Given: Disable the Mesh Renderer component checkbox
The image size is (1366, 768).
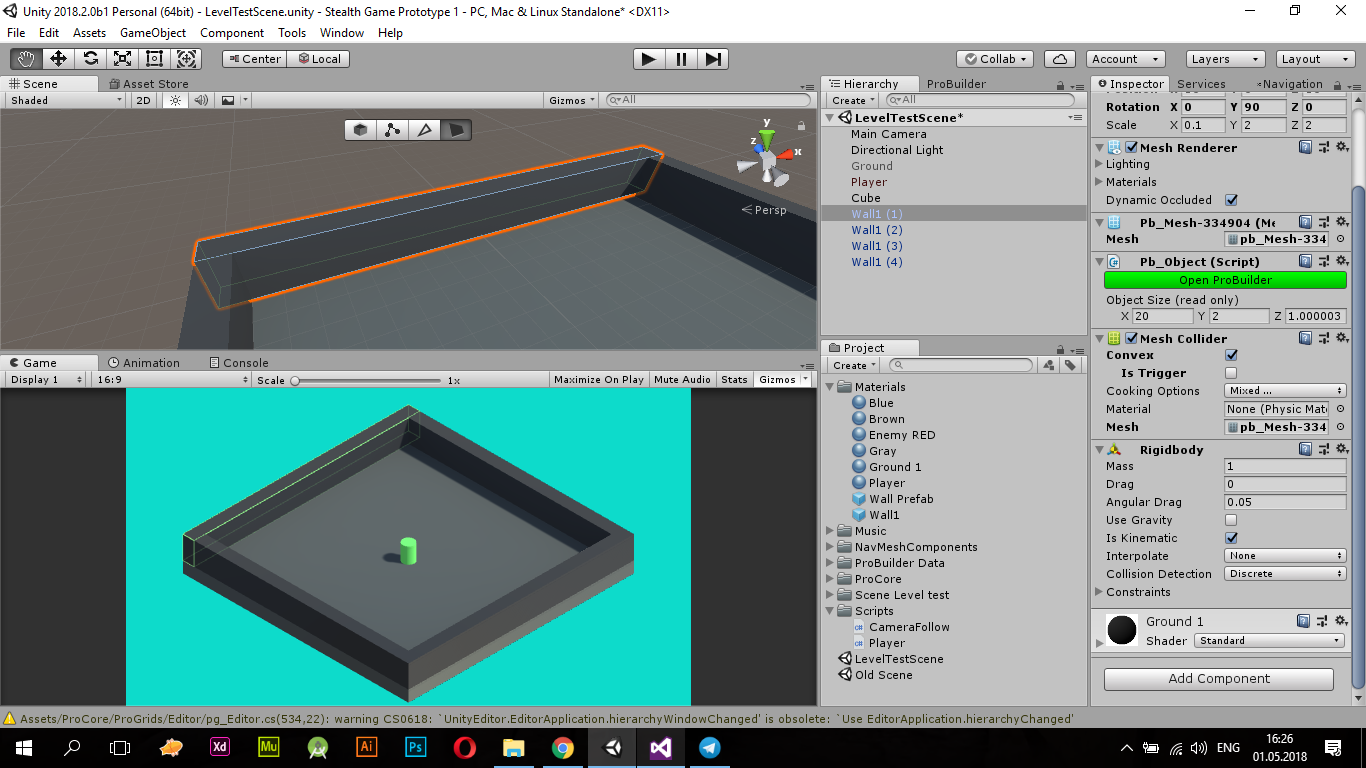Looking at the screenshot, I should tap(1131, 147).
